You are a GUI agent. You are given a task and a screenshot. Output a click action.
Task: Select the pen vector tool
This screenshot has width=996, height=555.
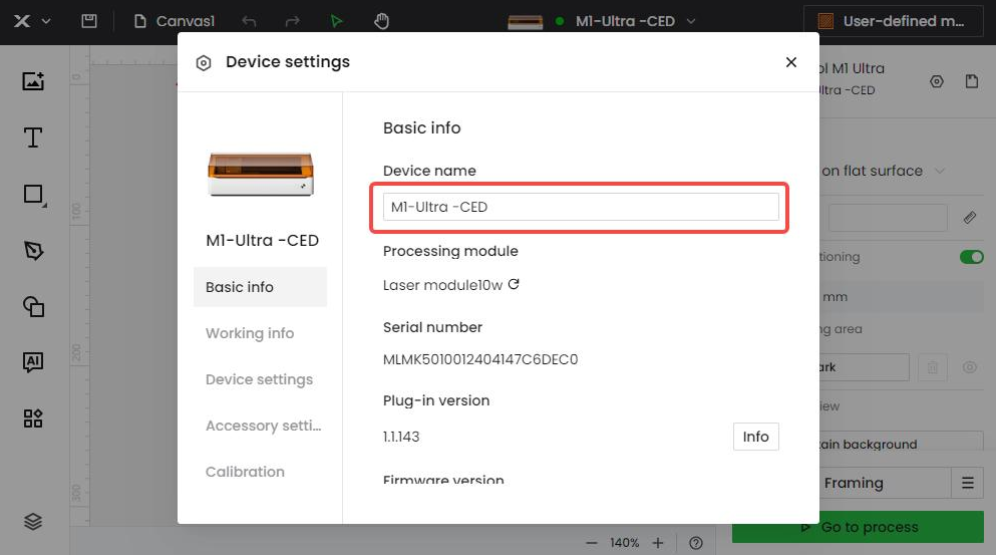pos(34,250)
